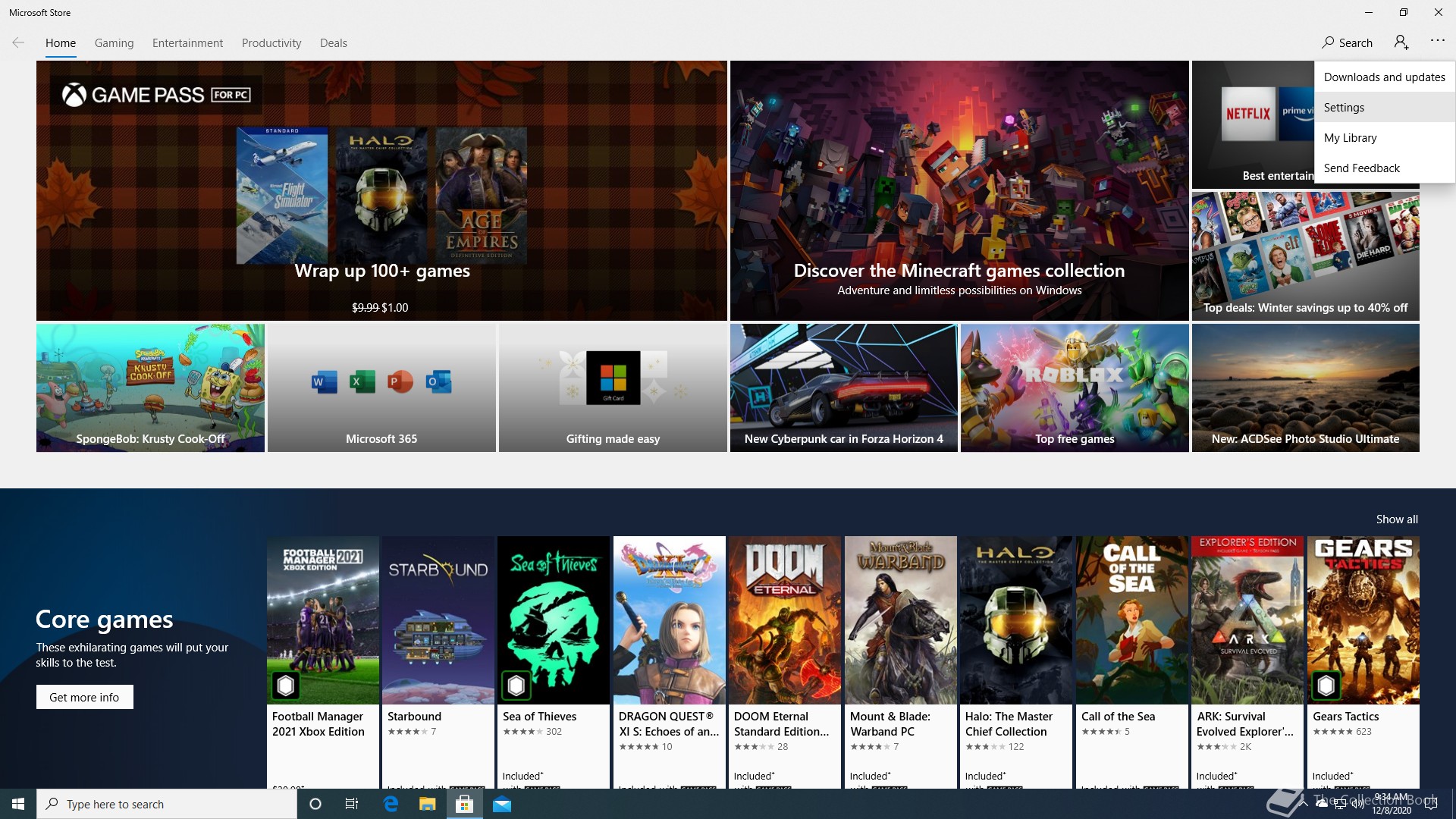
Task: Click the PowerPoint icon in the Microsoft 365 tile
Action: (x=400, y=381)
